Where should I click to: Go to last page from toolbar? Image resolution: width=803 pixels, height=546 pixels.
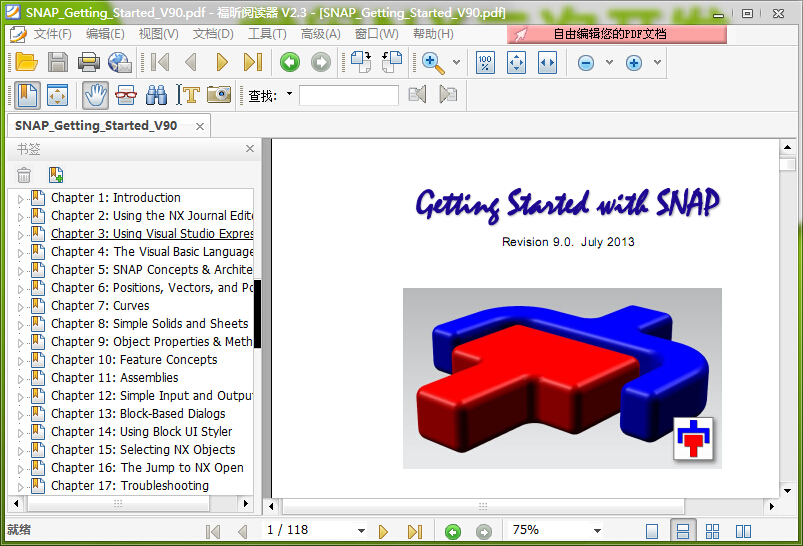tap(253, 62)
